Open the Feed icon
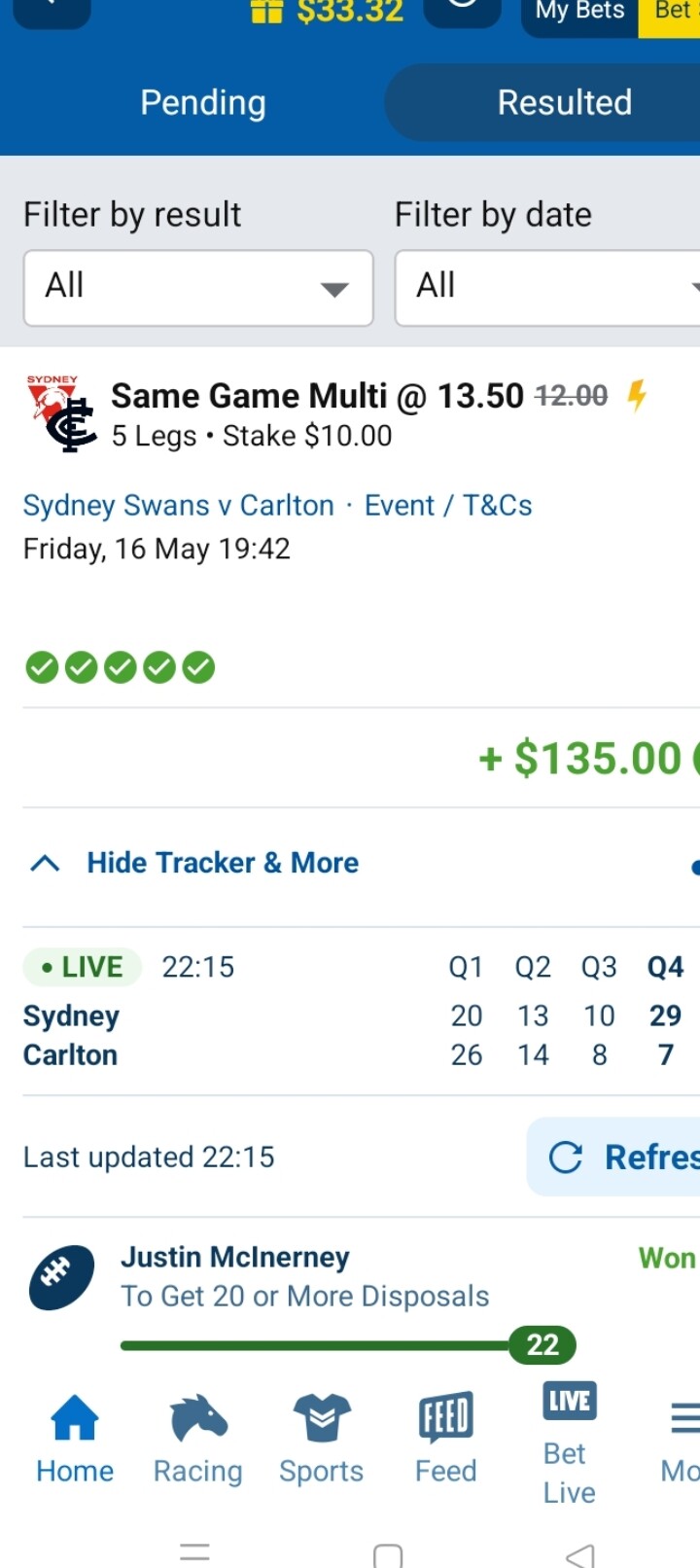Viewport: 700px width, 1568px height. tap(445, 1418)
